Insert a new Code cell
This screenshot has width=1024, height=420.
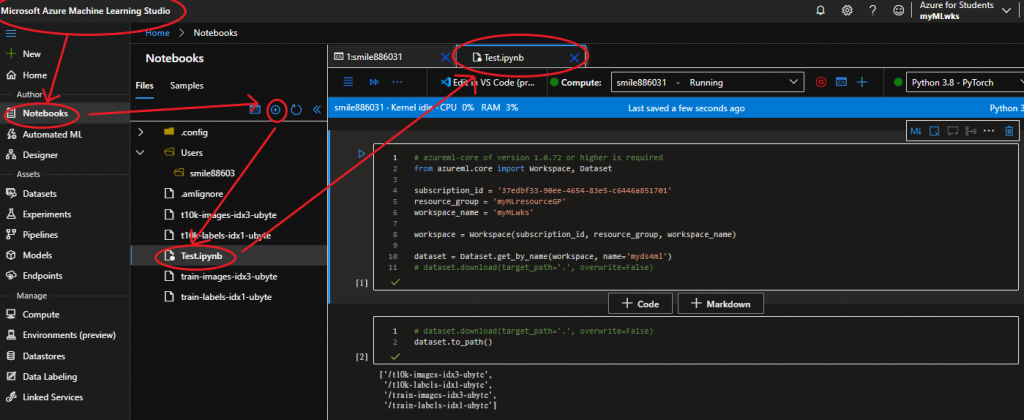640,304
